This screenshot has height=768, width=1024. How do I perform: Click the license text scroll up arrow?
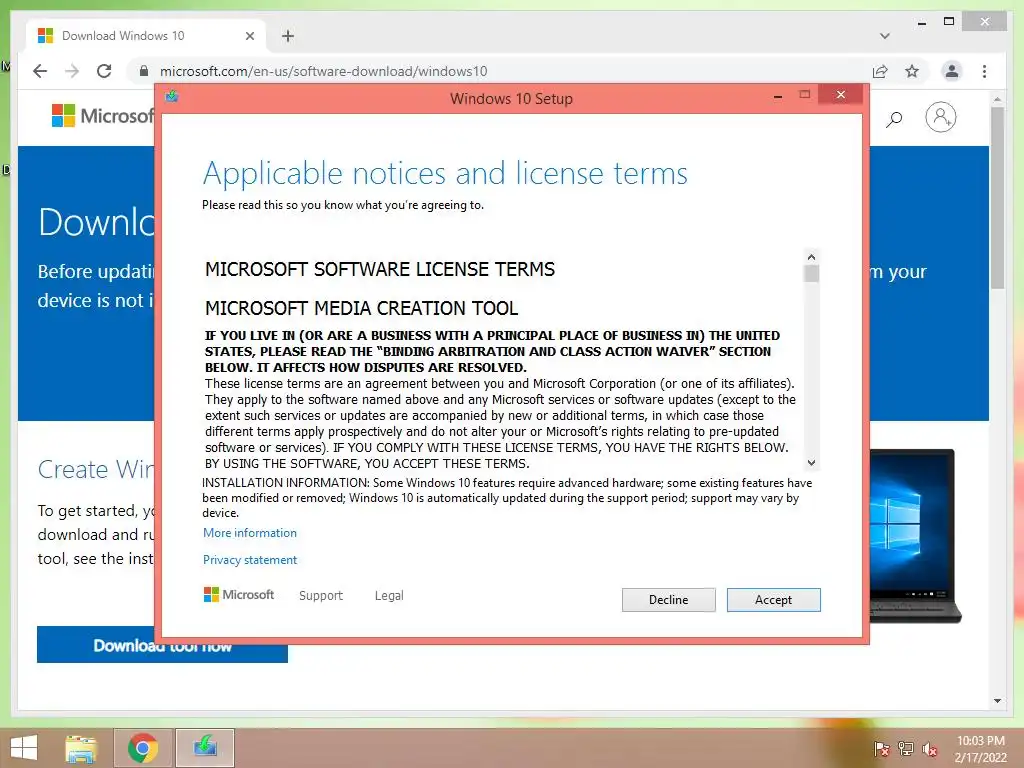pyautogui.click(x=811, y=257)
